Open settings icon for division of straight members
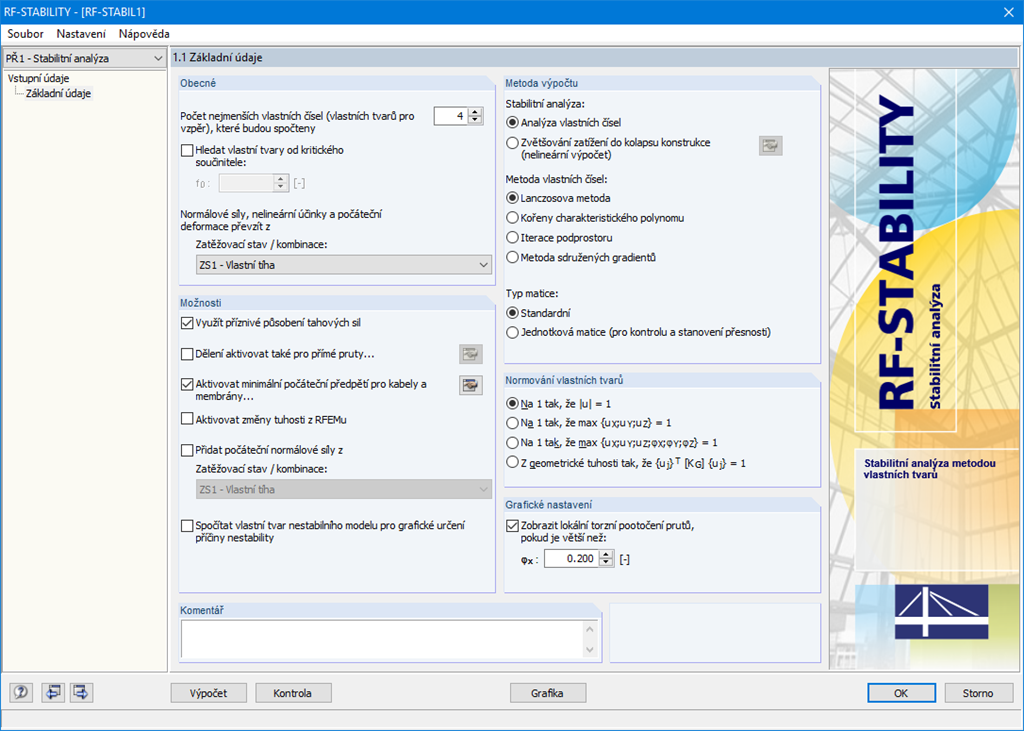The width and height of the screenshot is (1024, 731). pyautogui.click(x=470, y=354)
